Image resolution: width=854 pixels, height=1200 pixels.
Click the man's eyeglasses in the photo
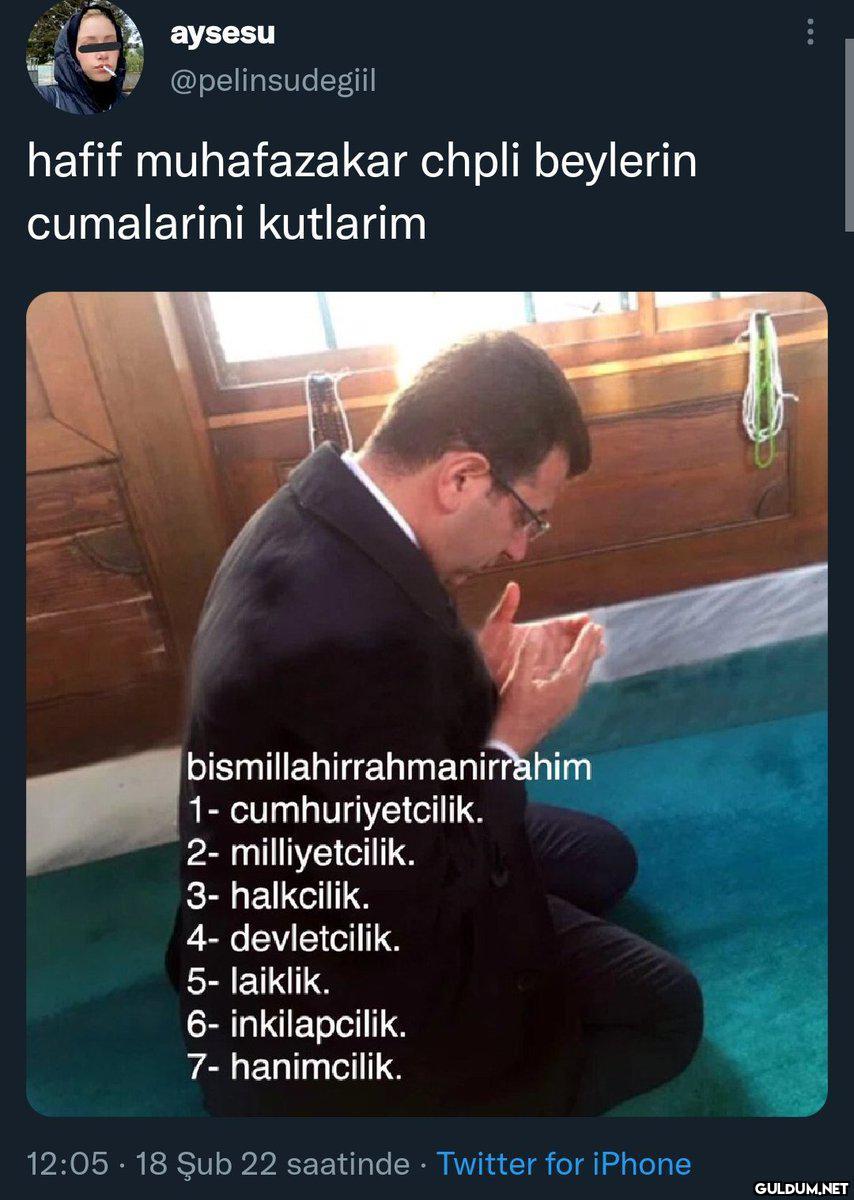click(521, 503)
